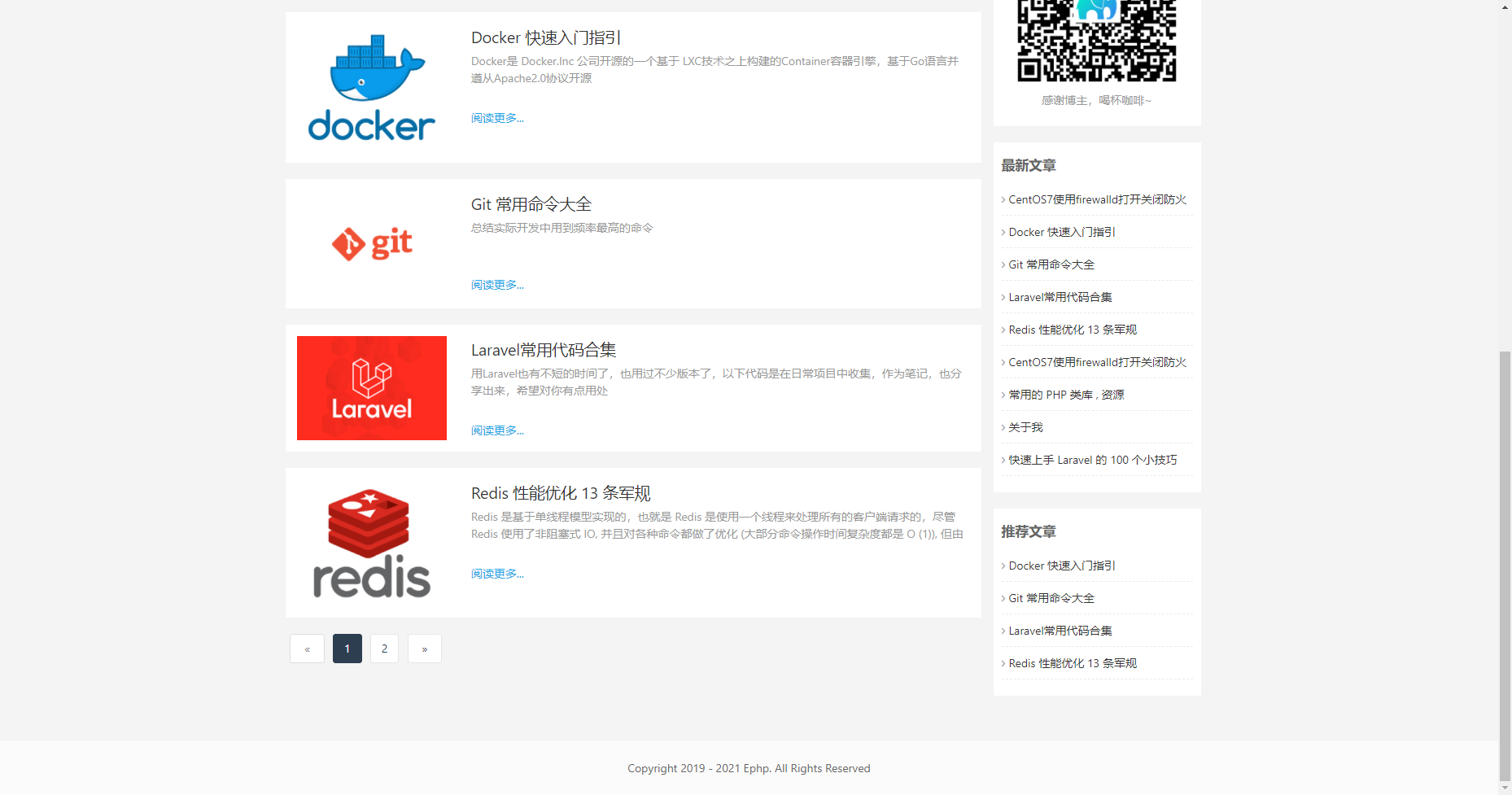1512x795 pixels.
Task: Click the '最新文章' section heading
Action: pos(1029,165)
